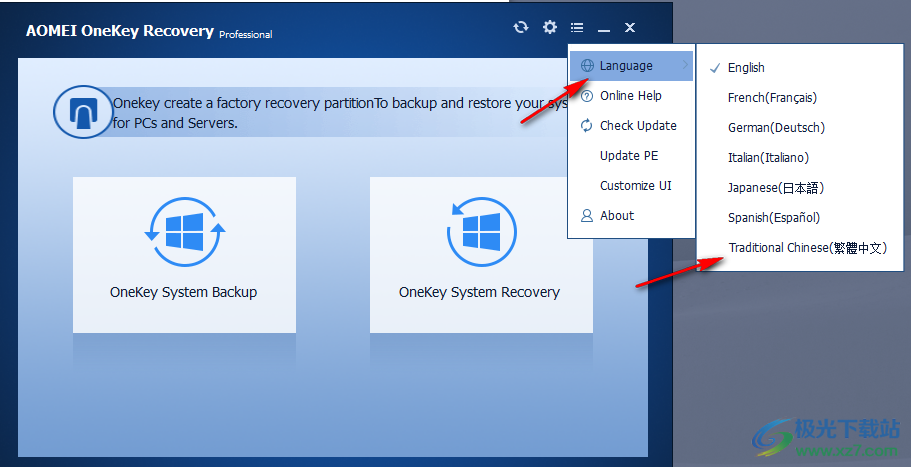Image resolution: width=911 pixels, height=467 pixels.
Task: Select Update PE menu entry
Action: [x=631, y=156]
